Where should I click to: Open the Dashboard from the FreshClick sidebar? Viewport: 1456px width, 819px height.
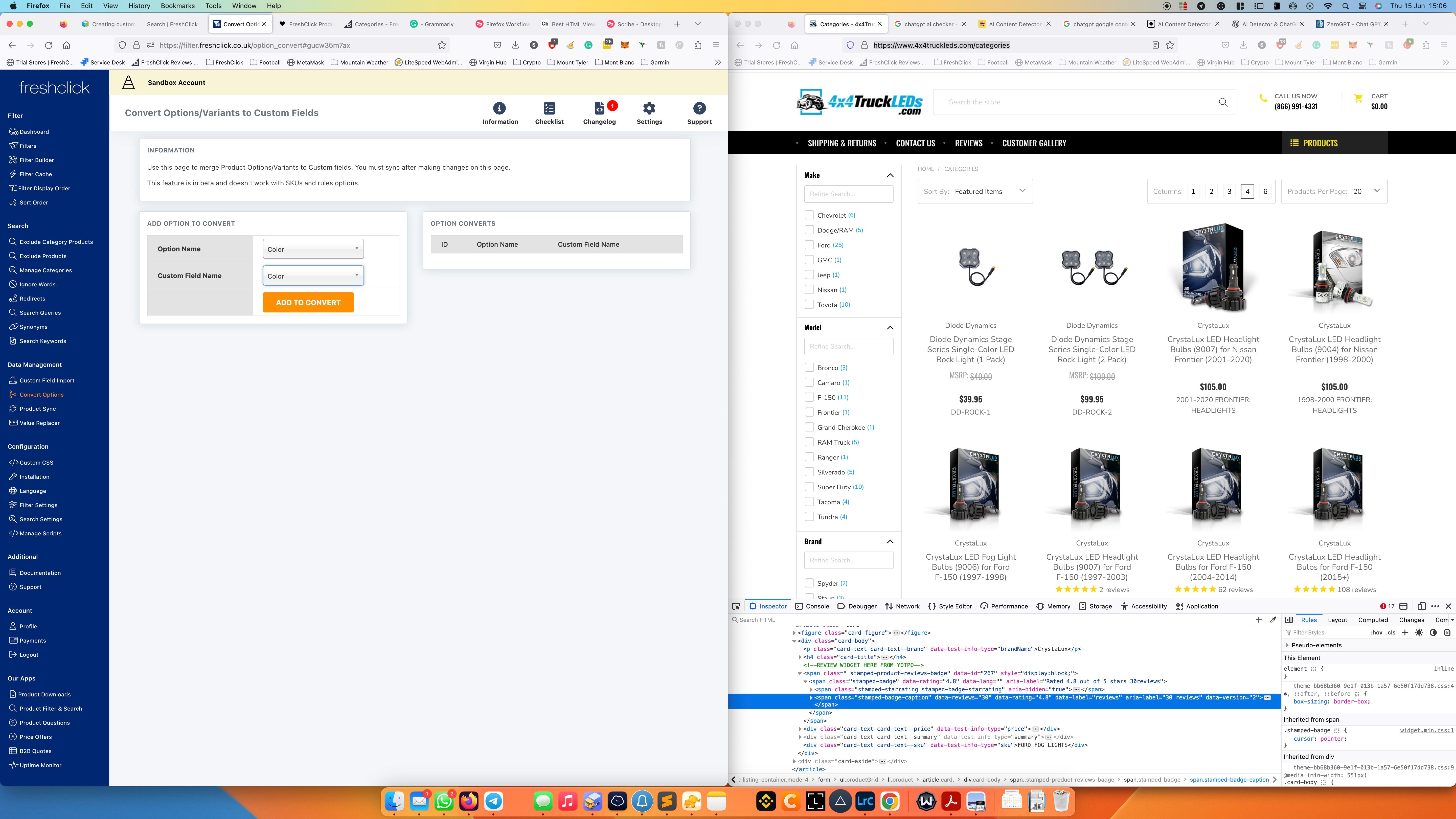point(34,132)
